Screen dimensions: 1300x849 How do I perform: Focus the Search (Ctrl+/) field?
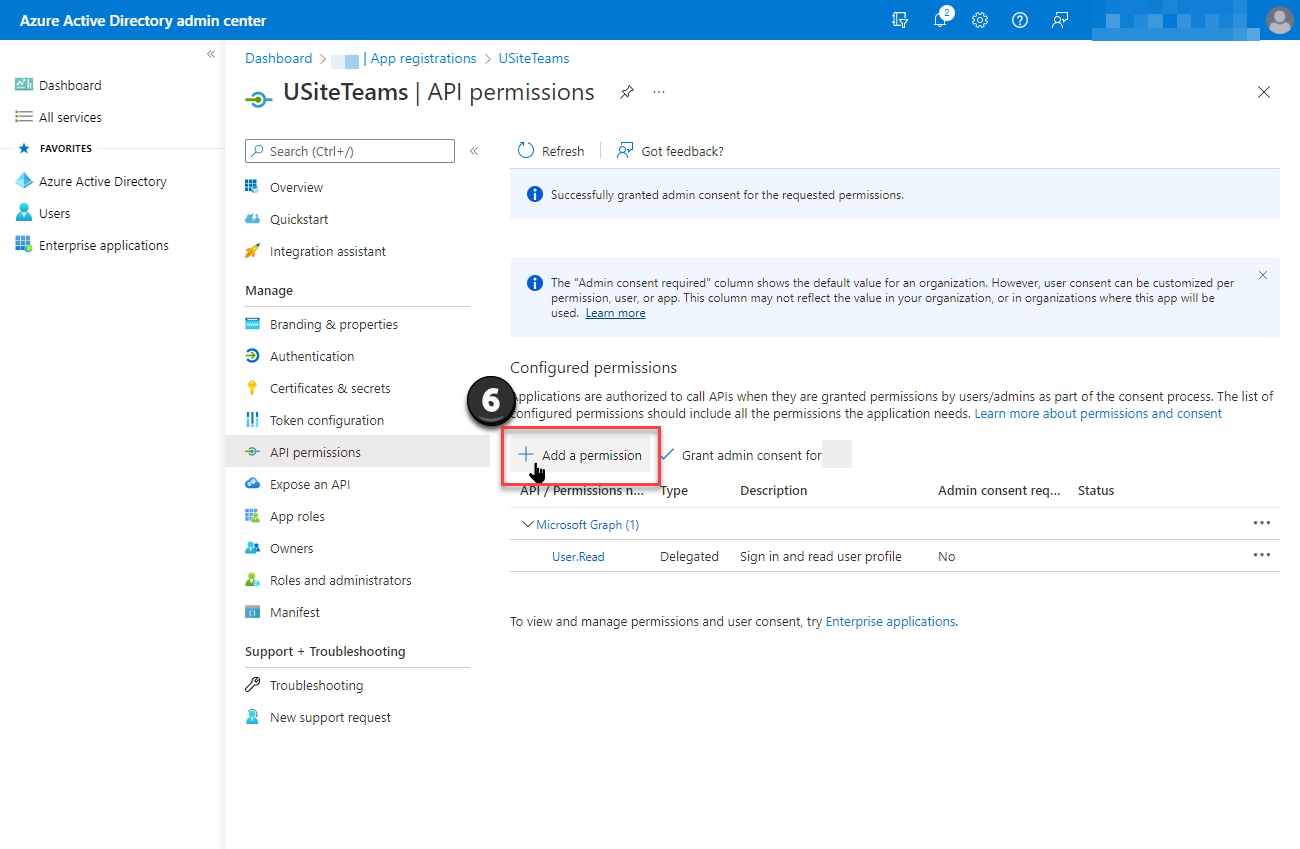coord(350,151)
